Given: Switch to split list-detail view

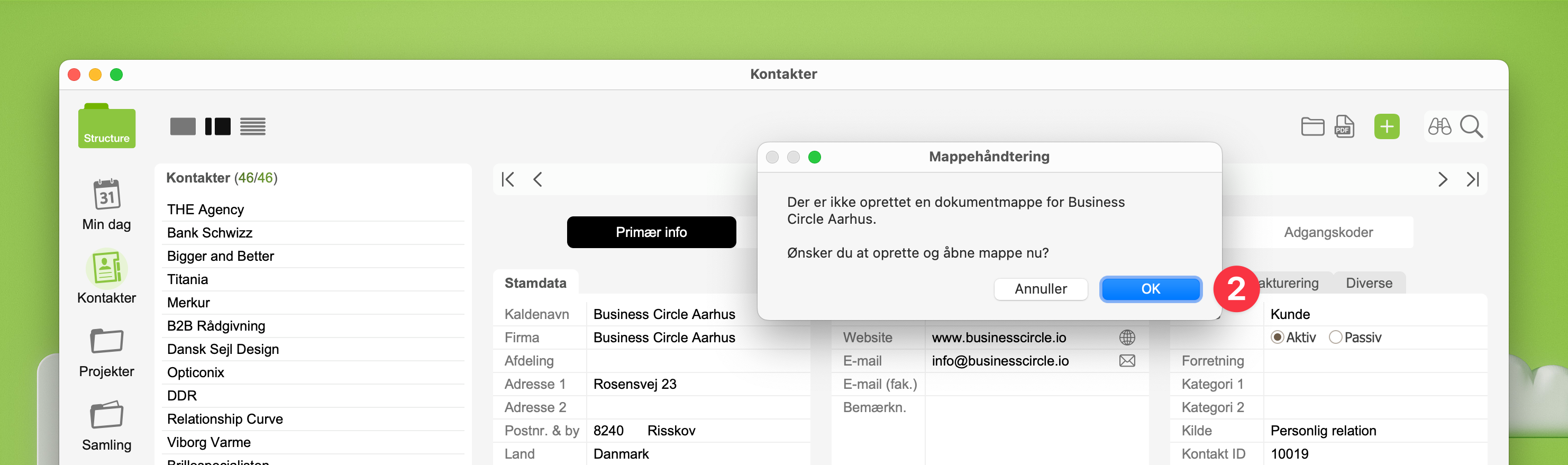Looking at the screenshot, I should 218,126.
